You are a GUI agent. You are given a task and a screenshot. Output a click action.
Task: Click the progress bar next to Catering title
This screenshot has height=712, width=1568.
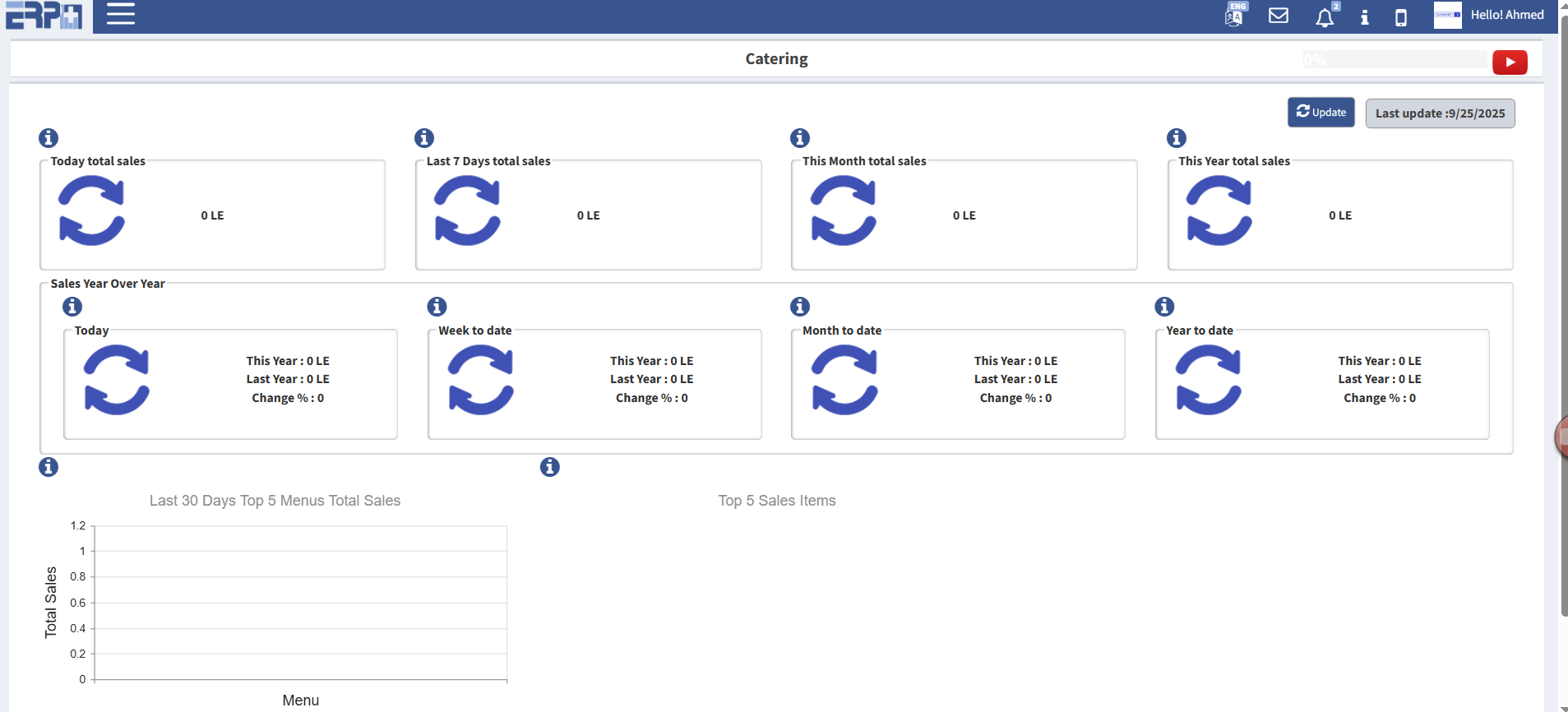[x=1396, y=60]
